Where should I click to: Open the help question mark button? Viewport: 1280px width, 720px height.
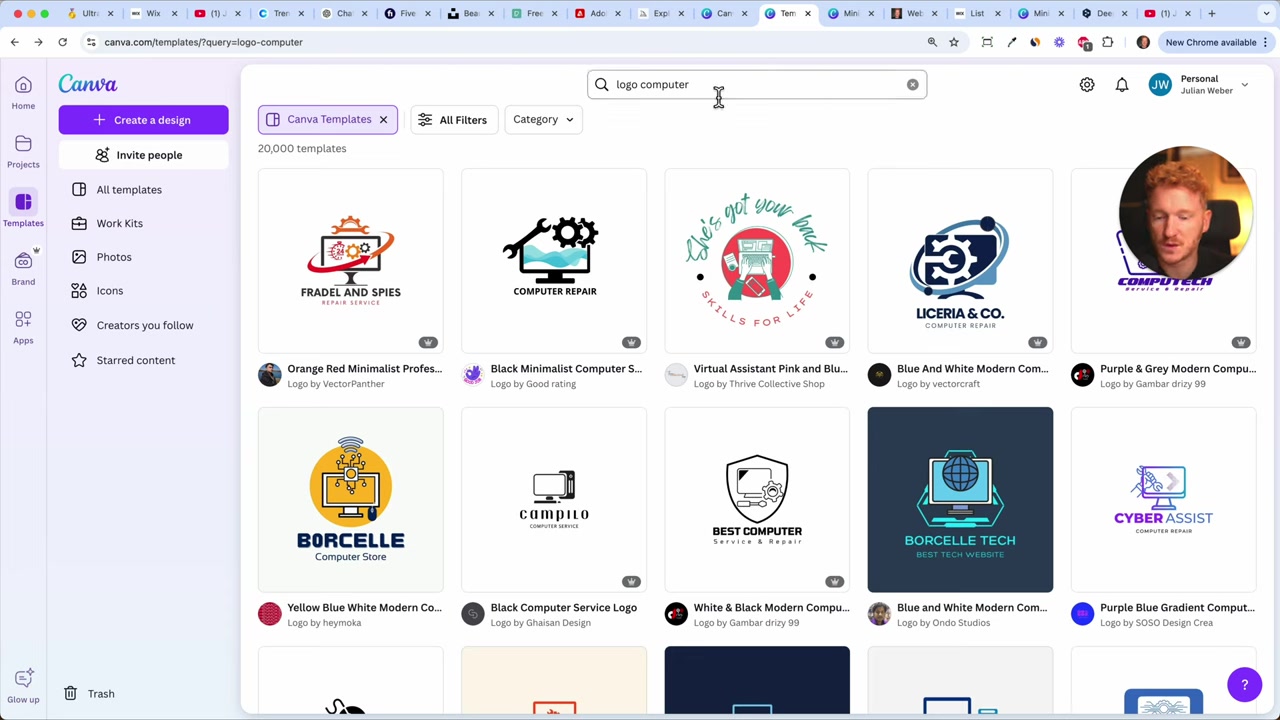pyautogui.click(x=1245, y=685)
